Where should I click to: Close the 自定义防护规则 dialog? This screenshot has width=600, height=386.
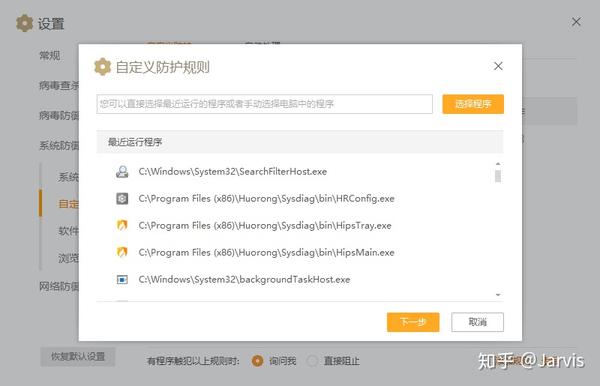coord(498,66)
